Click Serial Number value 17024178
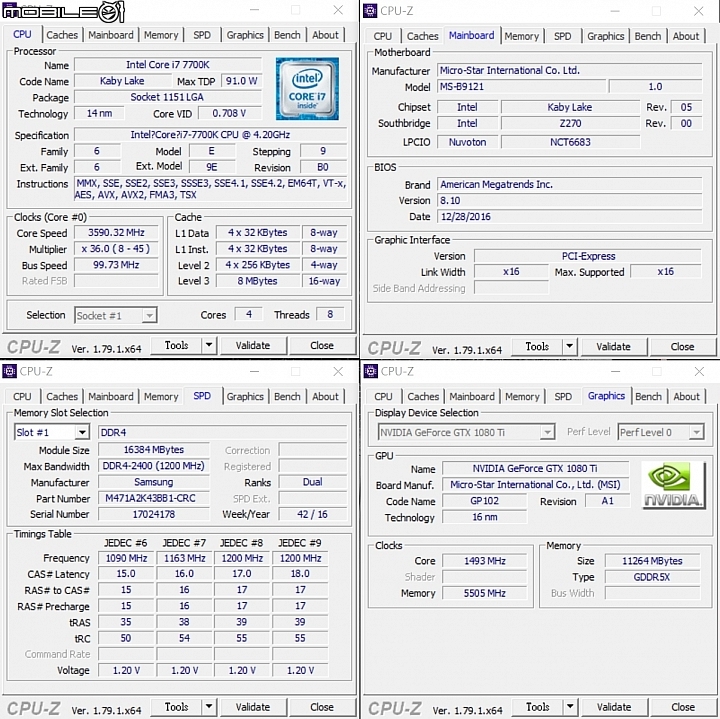Screen dimensions: 720x719 point(154,514)
